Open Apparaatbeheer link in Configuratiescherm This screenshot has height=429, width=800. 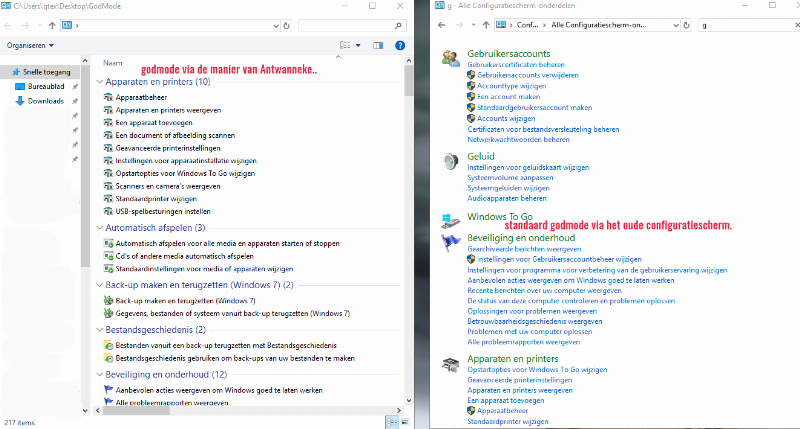(503, 411)
